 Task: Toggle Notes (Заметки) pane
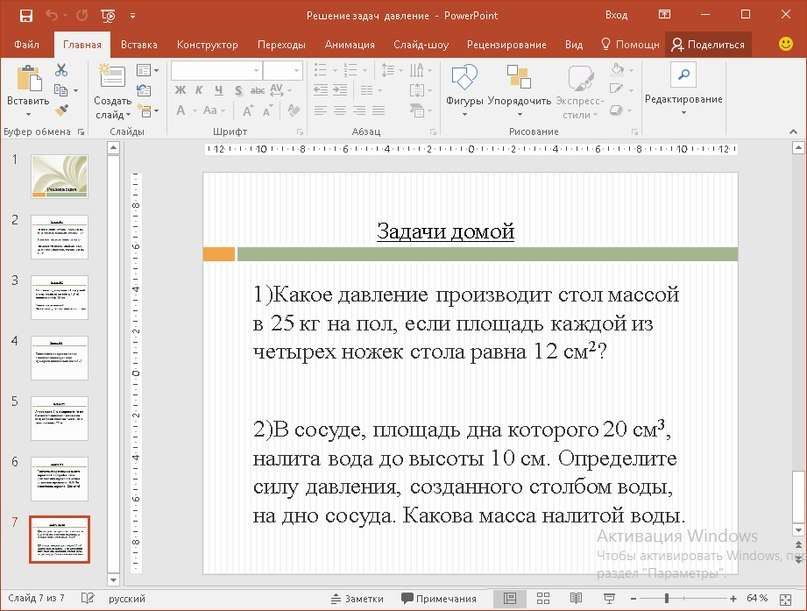356,598
